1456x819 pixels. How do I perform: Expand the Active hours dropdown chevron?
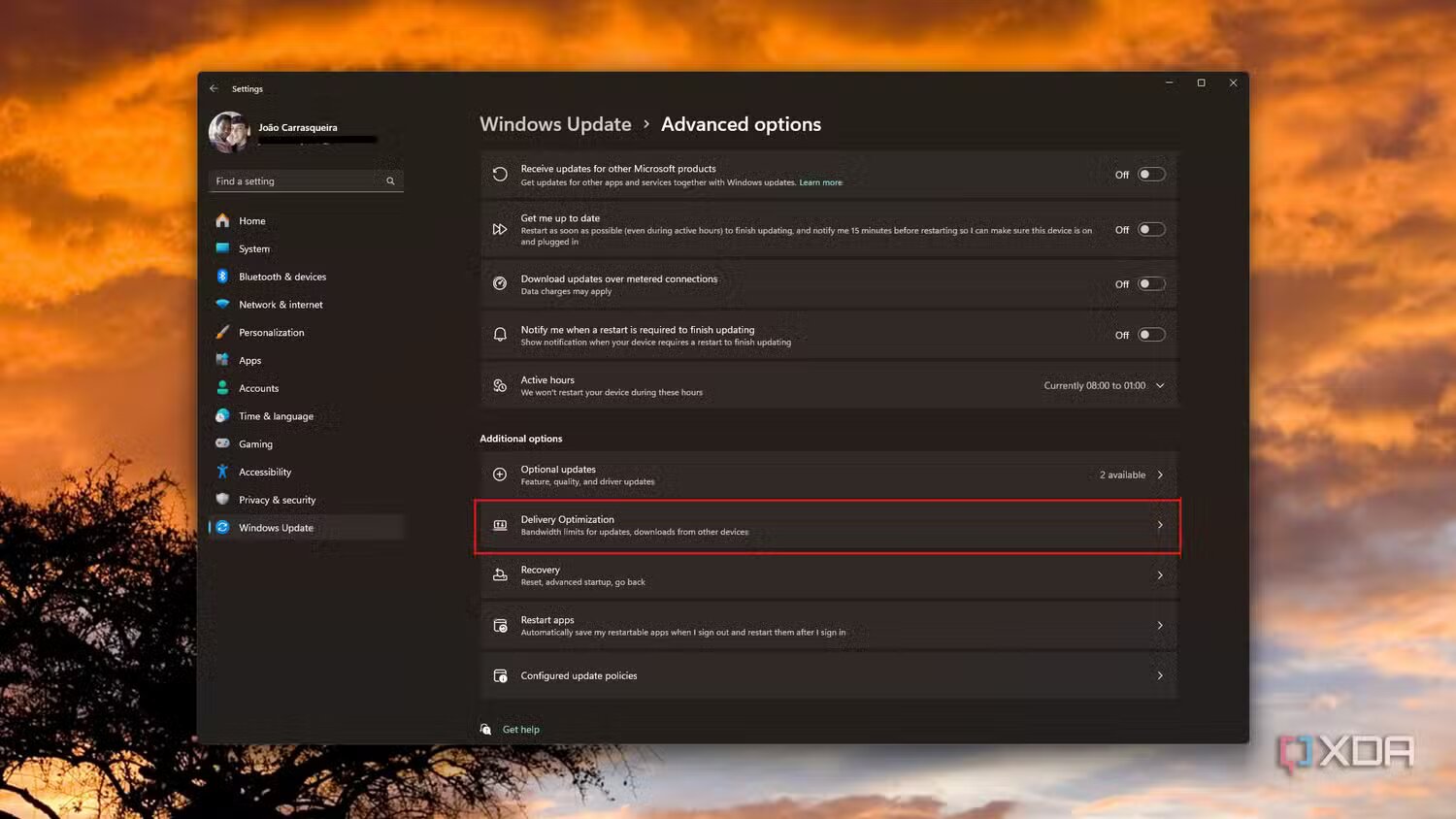click(x=1160, y=386)
